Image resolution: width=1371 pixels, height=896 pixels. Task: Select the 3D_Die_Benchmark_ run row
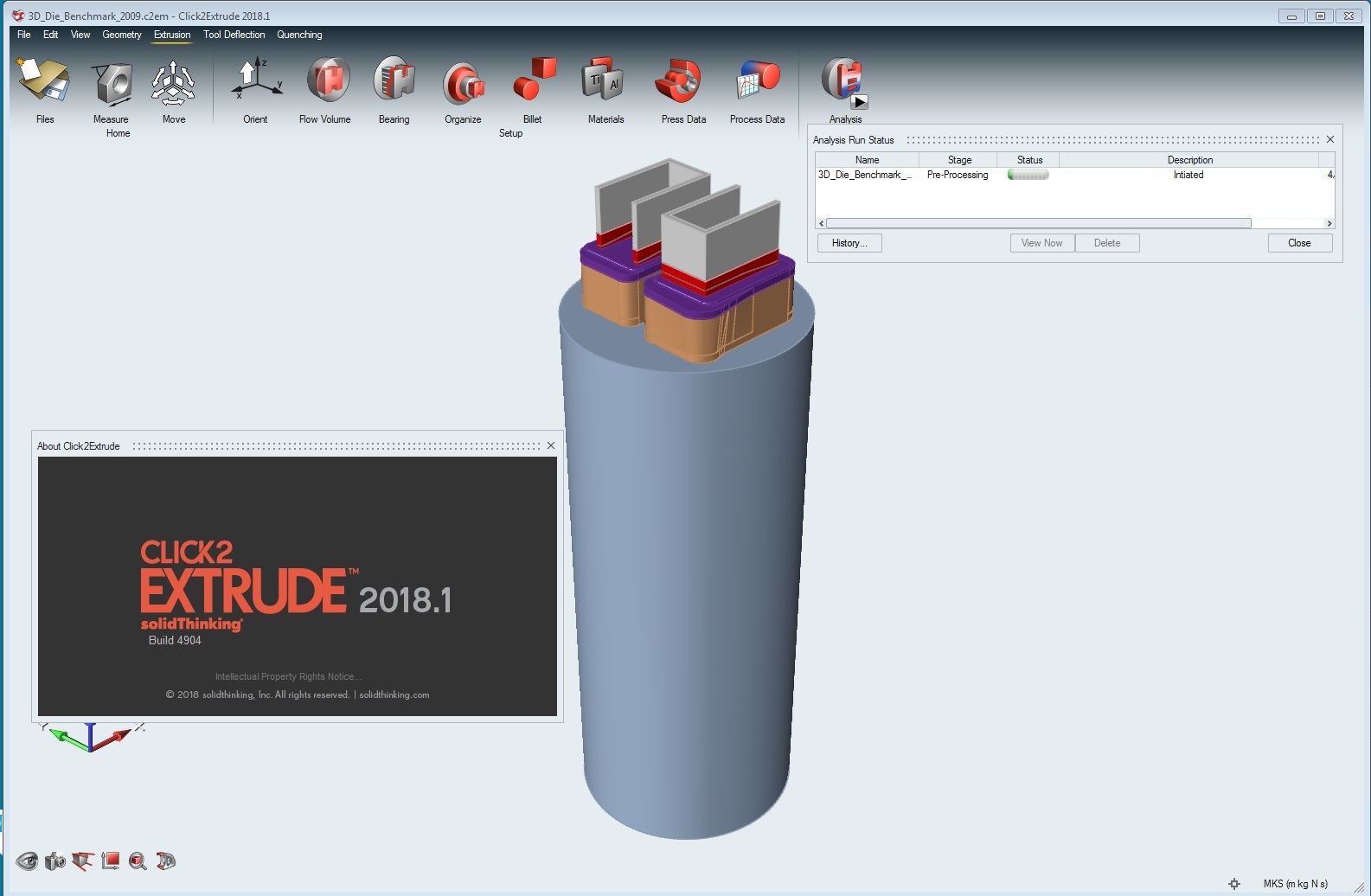(x=1074, y=175)
